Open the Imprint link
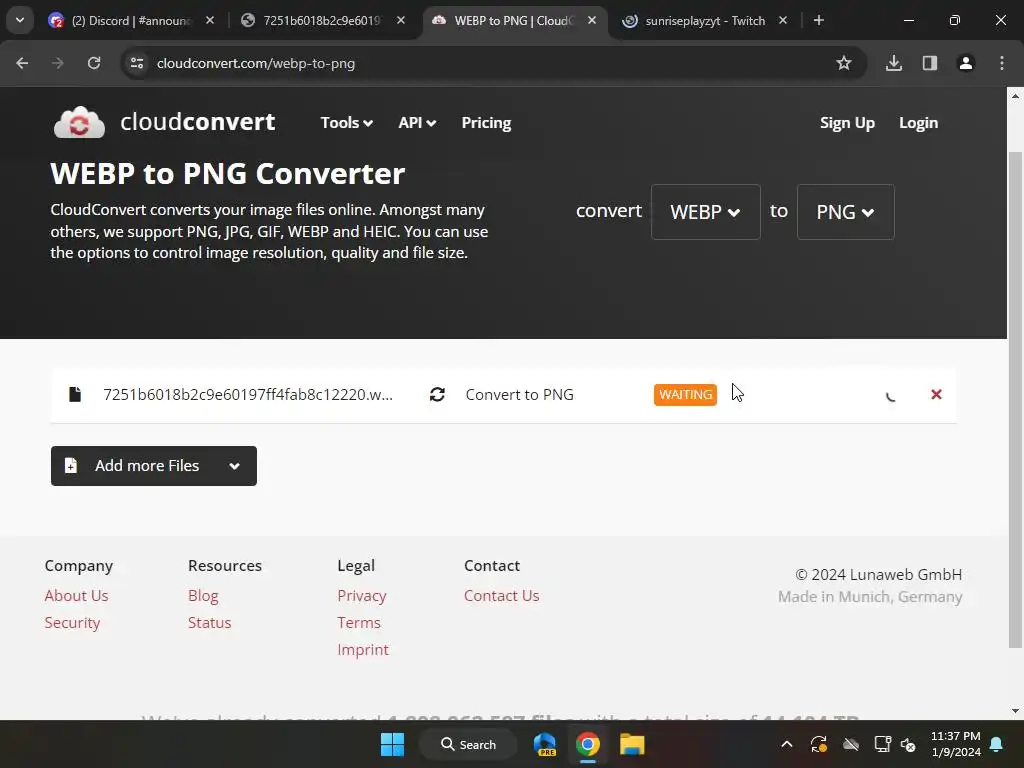Image resolution: width=1024 pixels, height=768 pixels. (x=362, y=650)
